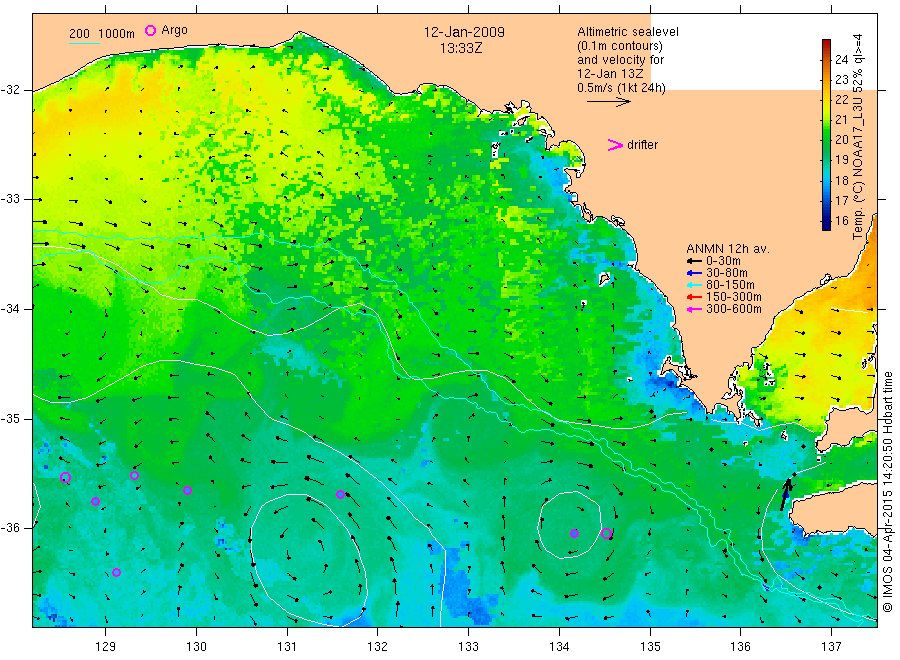Click the 129 longitude axis label

tap(106, 647)
